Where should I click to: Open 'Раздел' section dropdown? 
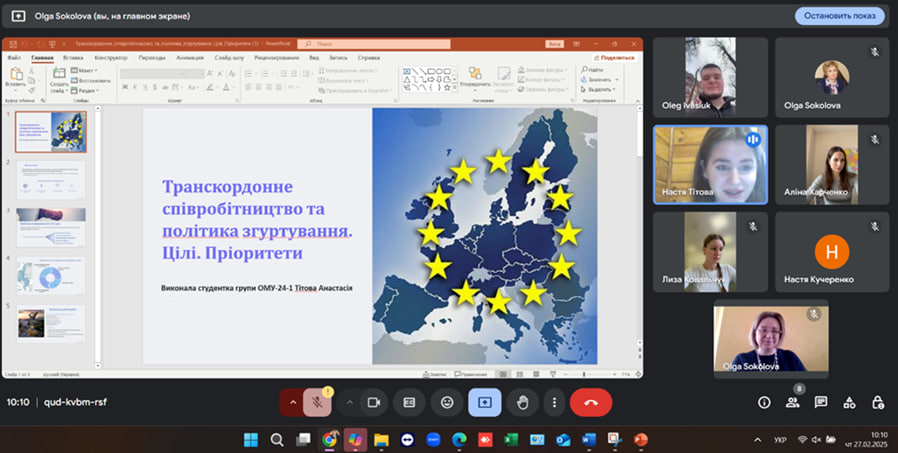click(85, 90)
